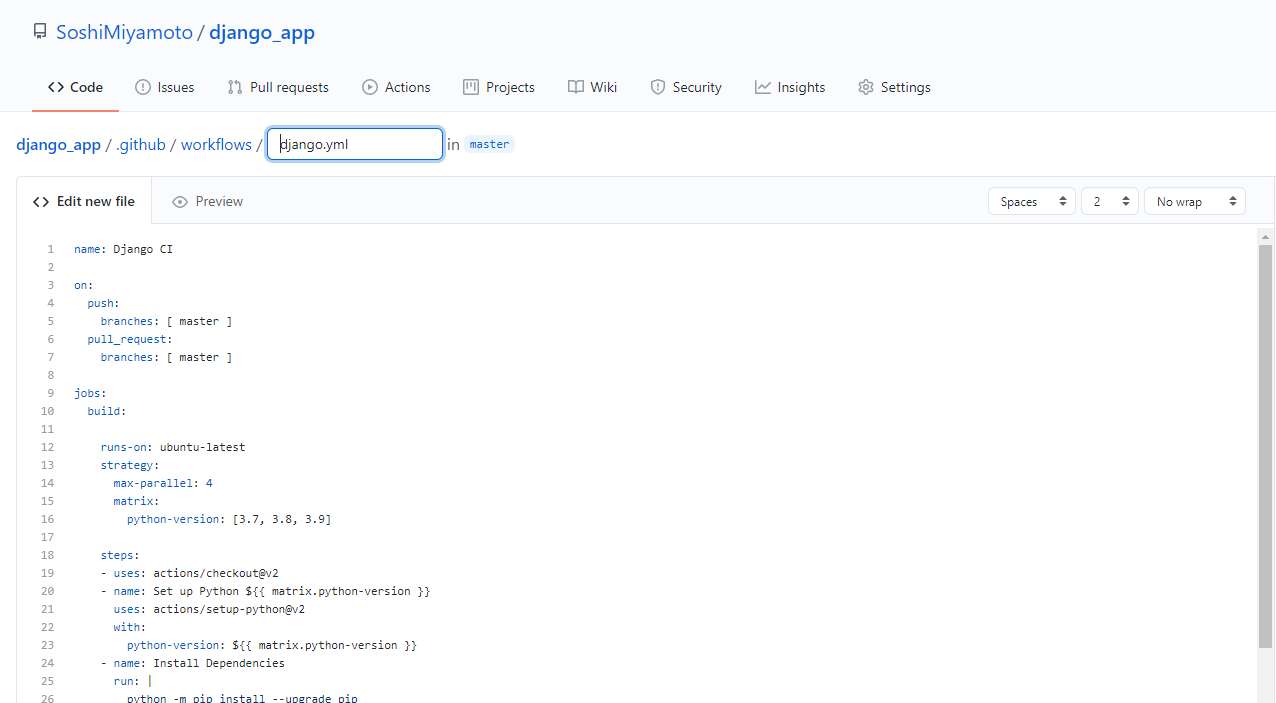This screenshot has height=703, width=1276.
Task: Click the Insights graph icon
Action: pyautogui.click(x=763, y=87)
